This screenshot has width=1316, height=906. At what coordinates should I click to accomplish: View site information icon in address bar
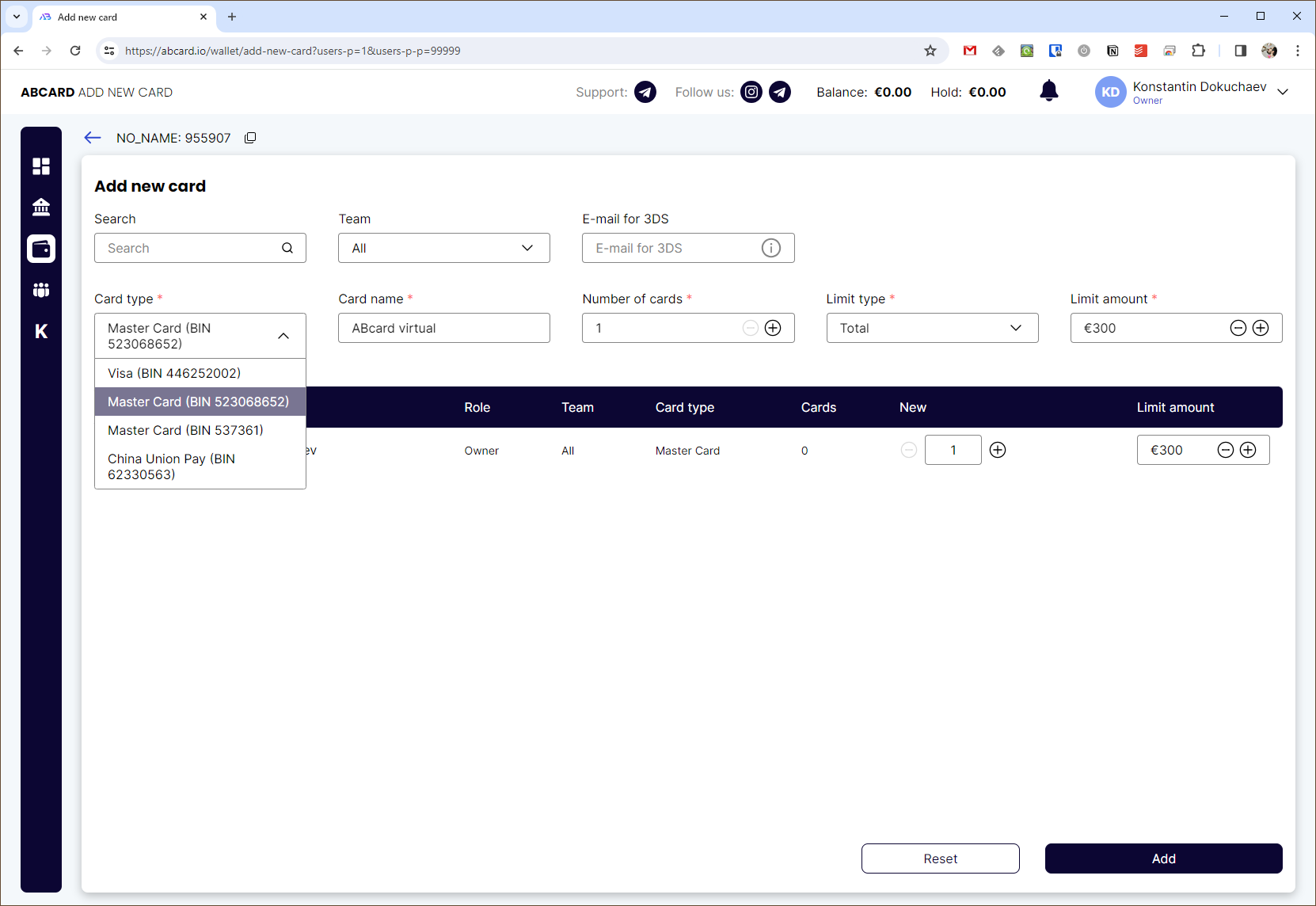pyautogui.click(x=109, y=51)
